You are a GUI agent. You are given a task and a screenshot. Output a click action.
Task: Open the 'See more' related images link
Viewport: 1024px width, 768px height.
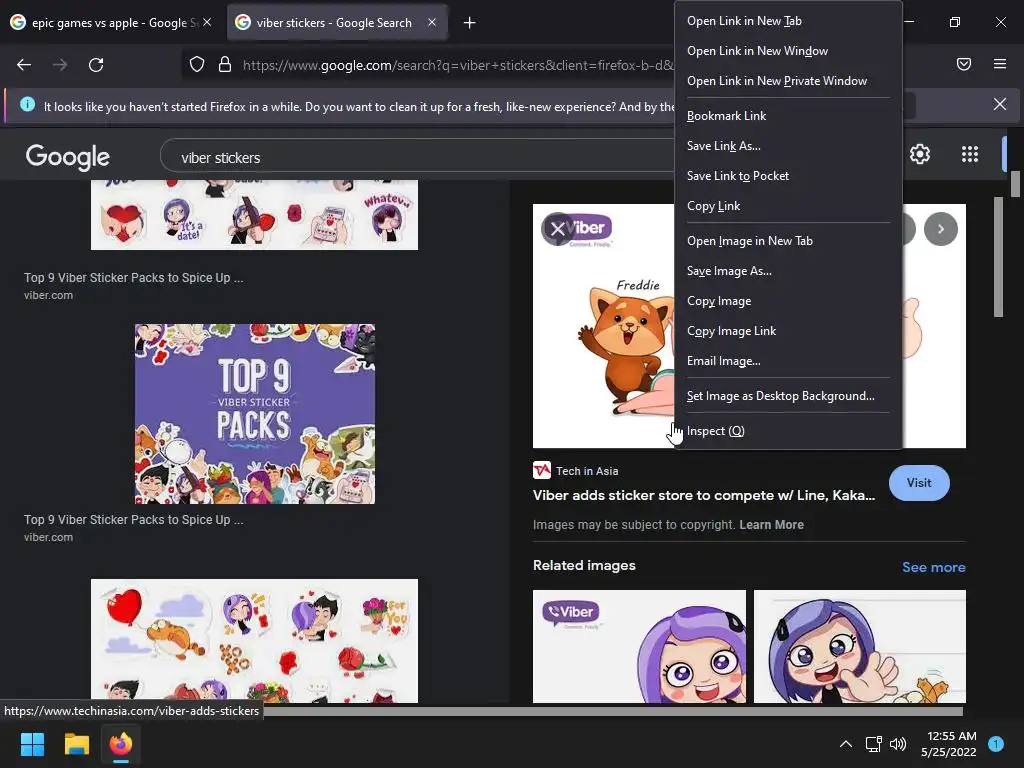click(933, 567)
